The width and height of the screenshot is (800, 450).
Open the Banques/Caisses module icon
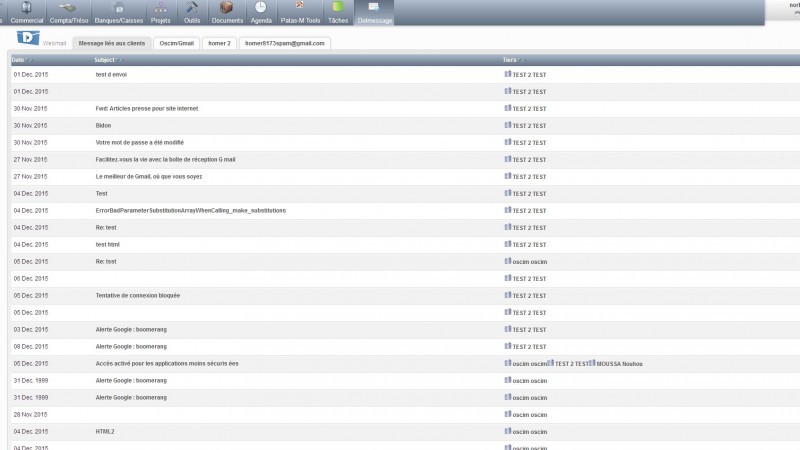pos(118,8)
